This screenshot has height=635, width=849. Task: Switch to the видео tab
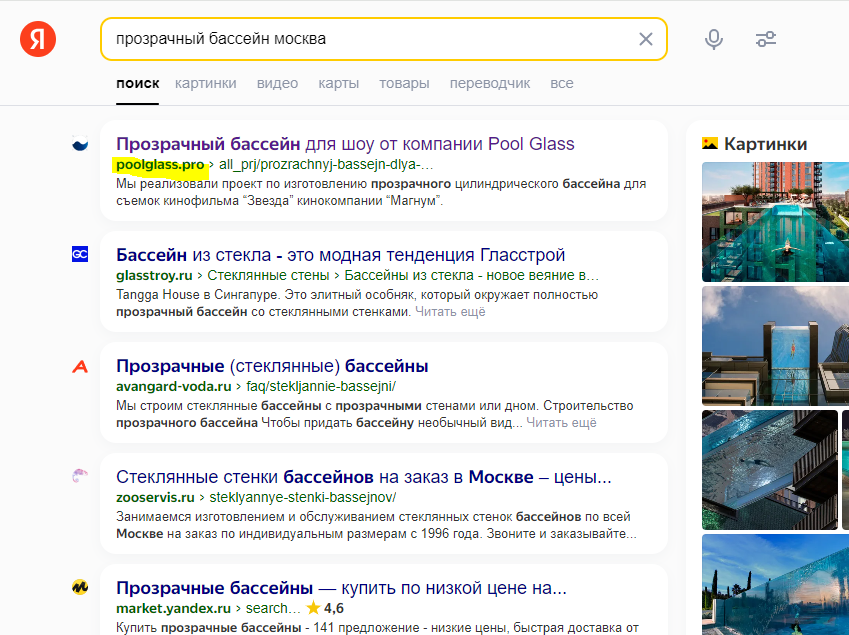(x=277, y=83)
